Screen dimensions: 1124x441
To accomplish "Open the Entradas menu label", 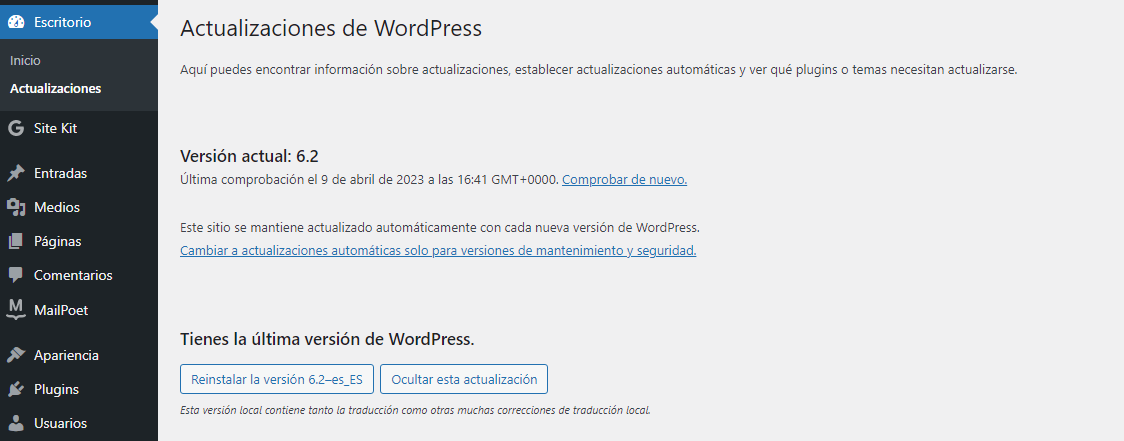I will [60, 174].
